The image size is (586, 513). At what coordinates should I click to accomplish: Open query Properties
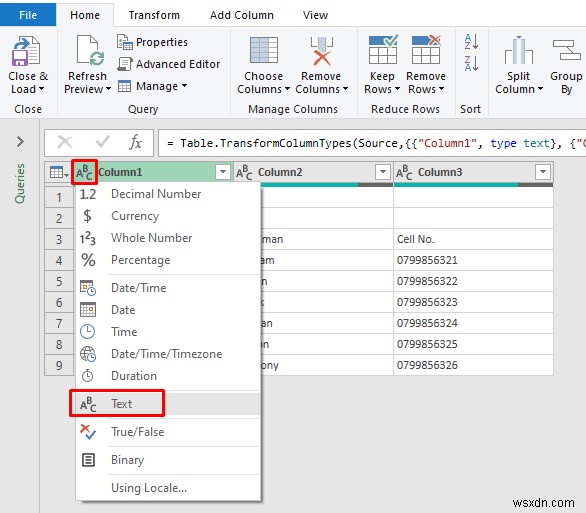[x=152, y=42]
